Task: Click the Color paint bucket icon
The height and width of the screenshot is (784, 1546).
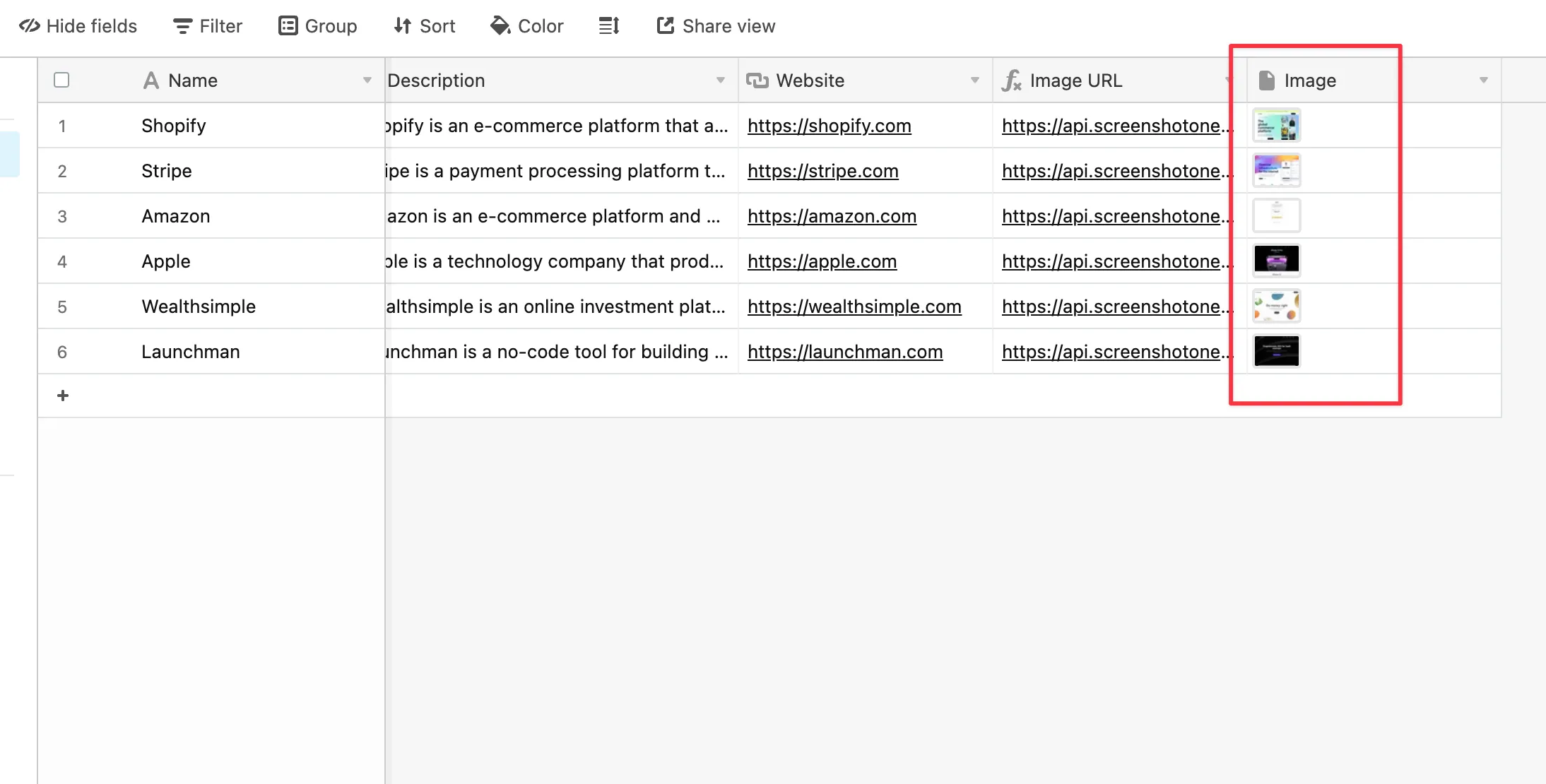Action: point(500,25)
